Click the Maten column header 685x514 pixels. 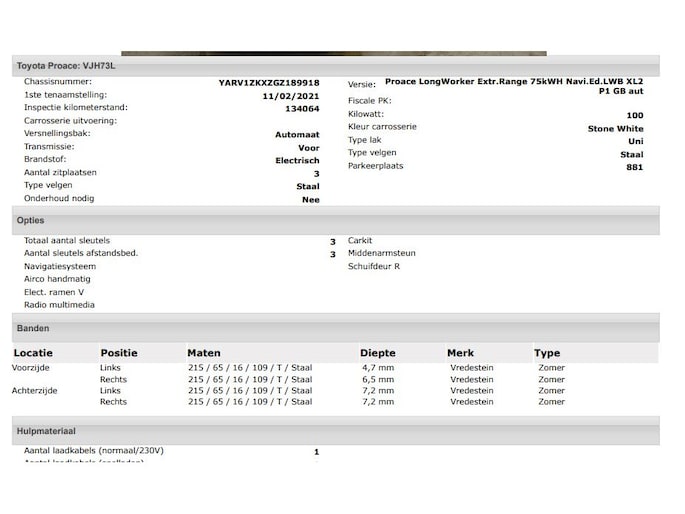204,353
